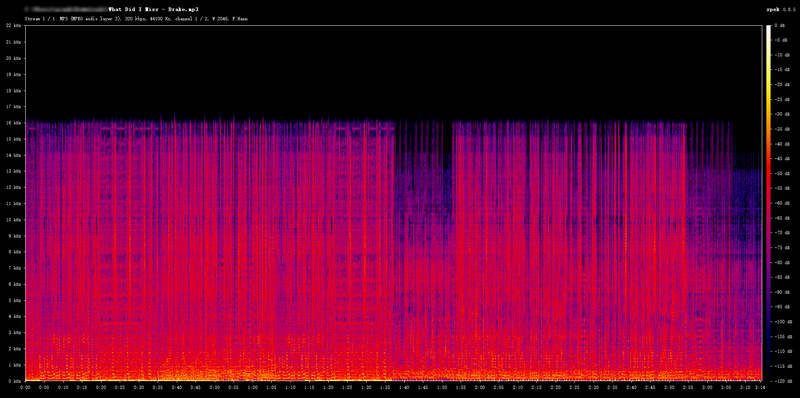This screenshot has height=398, width=800.
Task: Click the 13 kHz frequency axis label
Action: click(x=13, y=171)
